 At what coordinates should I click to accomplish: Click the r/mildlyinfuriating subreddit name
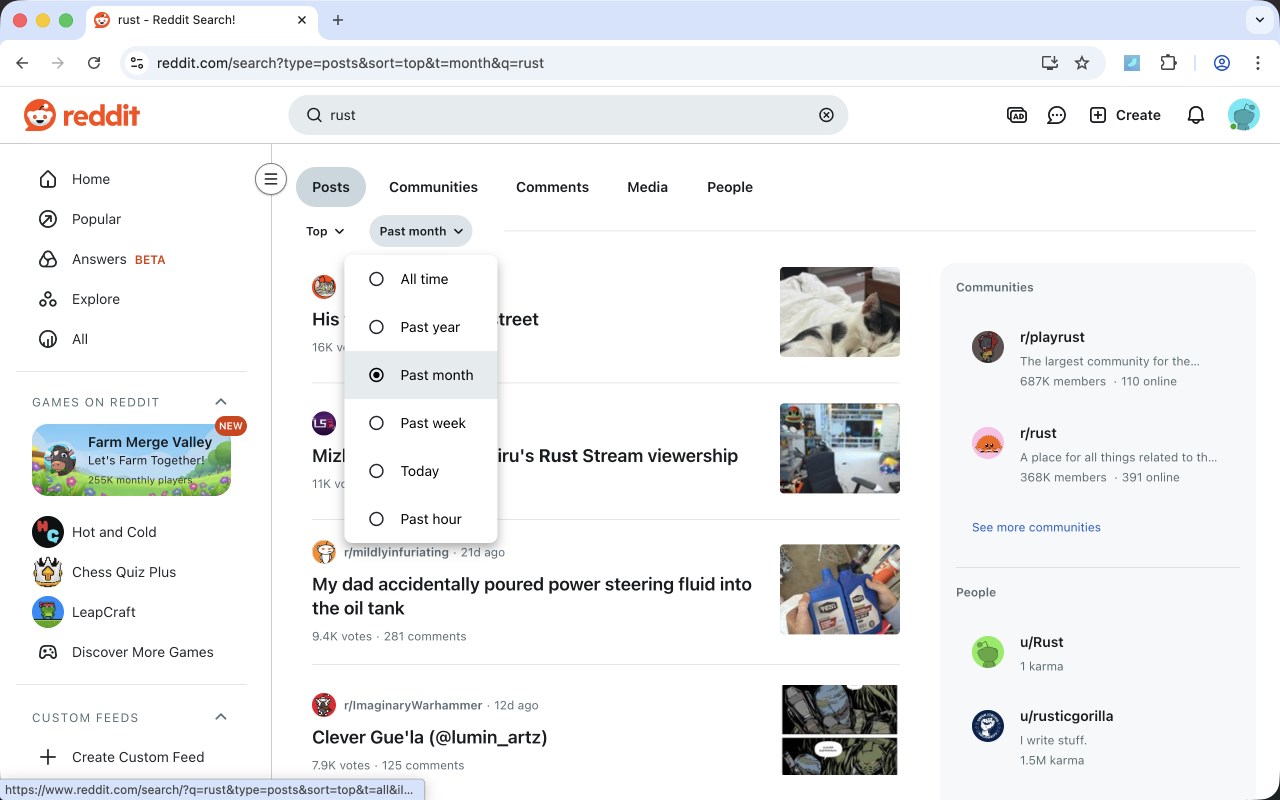point(396,552)
